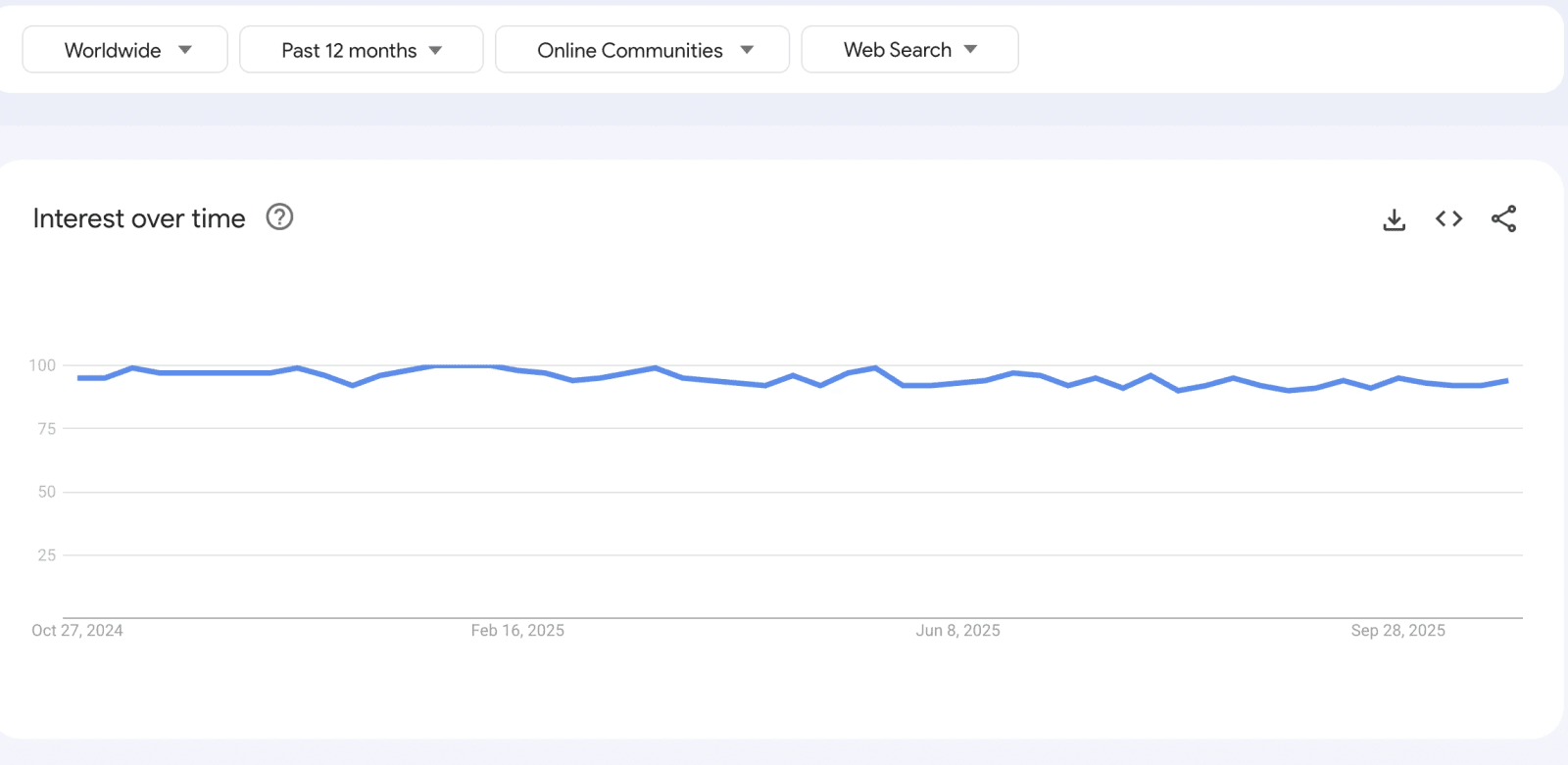Download the interest over time data
The width and height of the screenshot is (1568, 765).
1394,219
